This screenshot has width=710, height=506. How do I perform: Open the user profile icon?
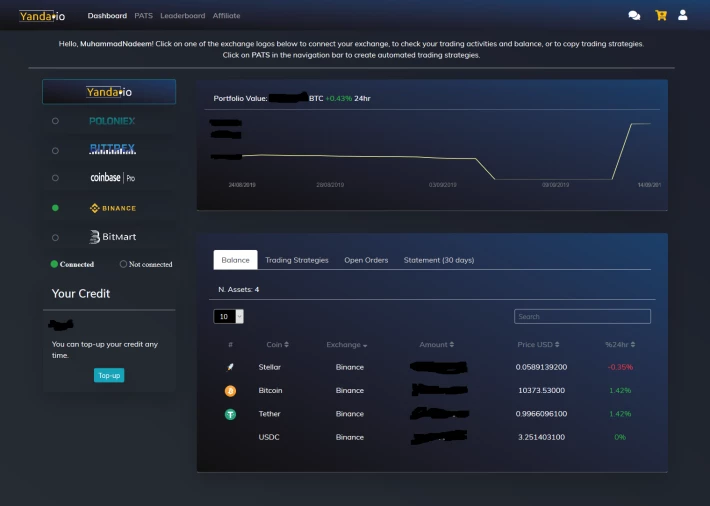click(682, 15)
